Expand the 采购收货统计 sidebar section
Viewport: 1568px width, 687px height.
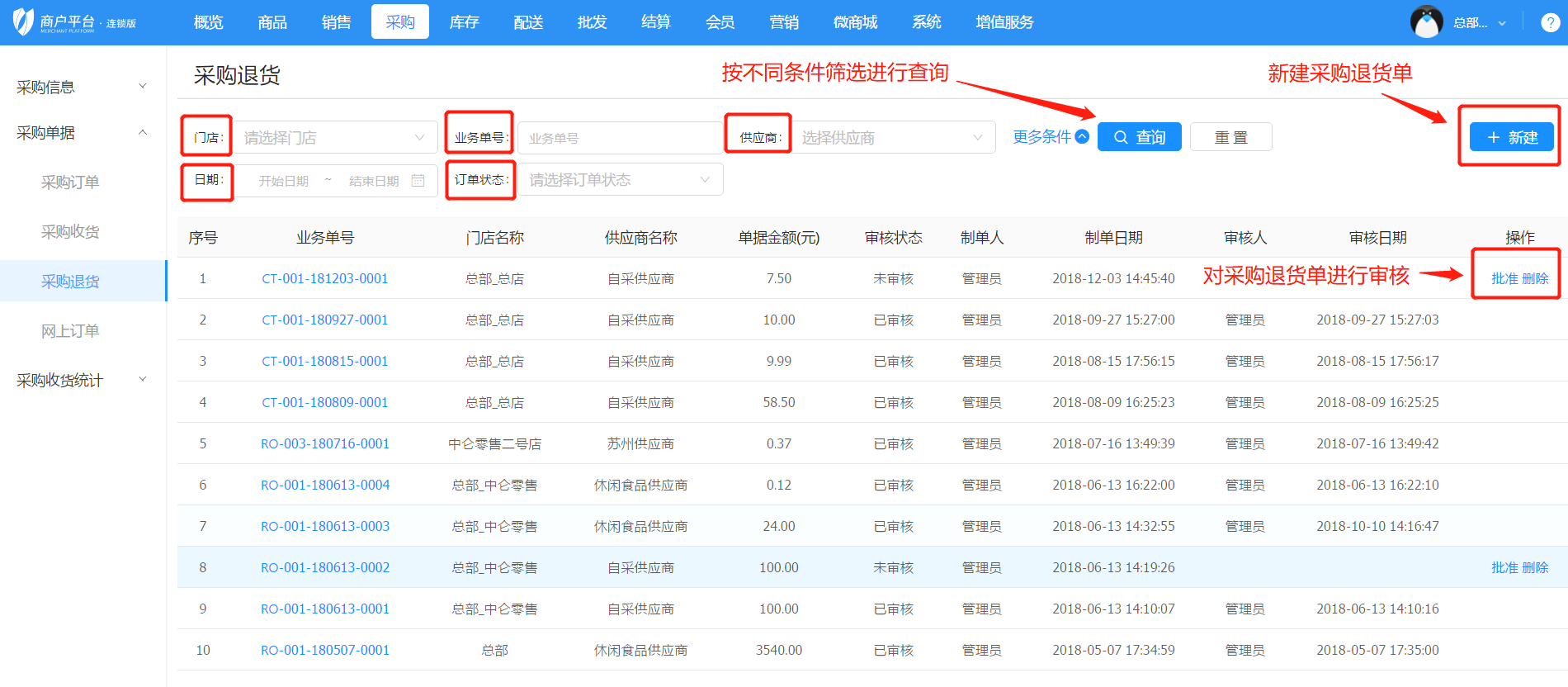click(82, 380)
